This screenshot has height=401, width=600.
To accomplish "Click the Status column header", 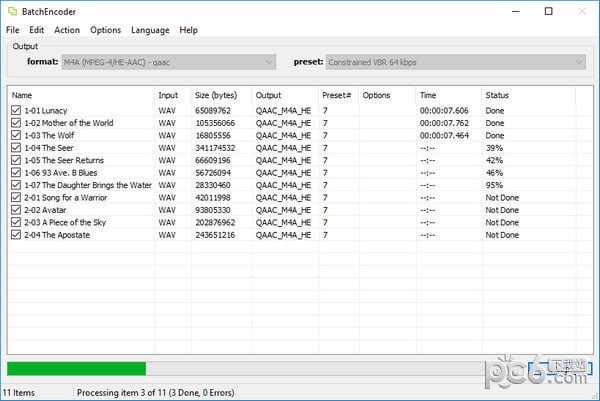I will pyautogui.click(x=535, y=95).
